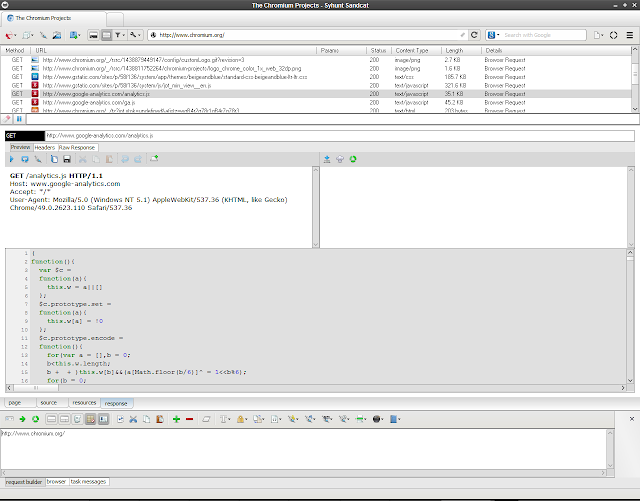This screenshot has height=501, width=640.
Task: Open the wrench tools dropdown in top toolbar
Action: [135, 35]
